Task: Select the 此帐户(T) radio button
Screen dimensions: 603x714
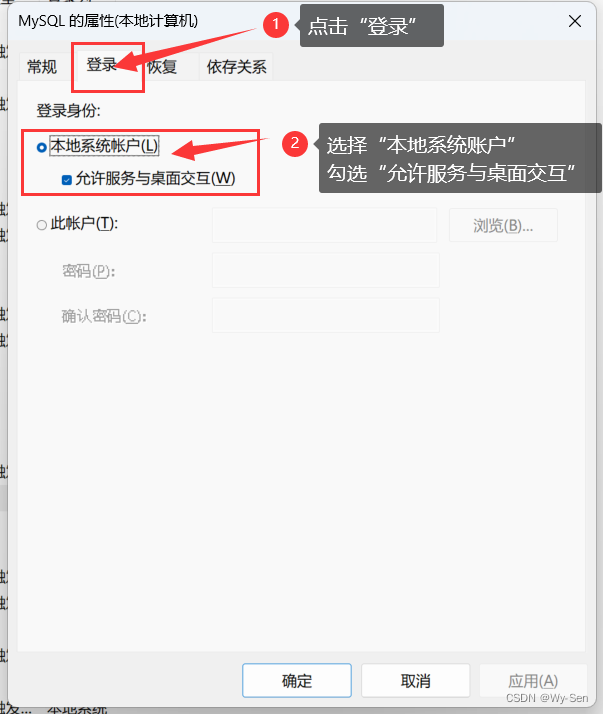Action: [x=41, y=225]
